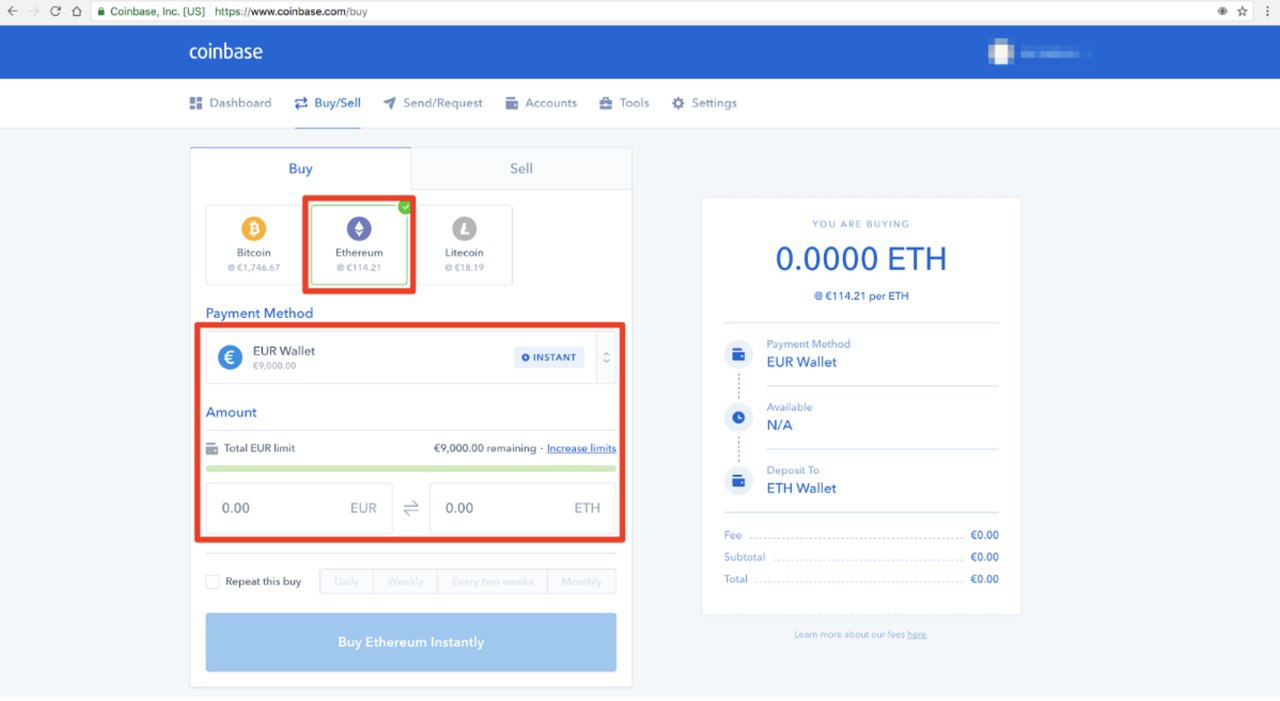This screenshot has width=1280, height=701.
Task: Click the coinbase logo
Action: point(226,52)
